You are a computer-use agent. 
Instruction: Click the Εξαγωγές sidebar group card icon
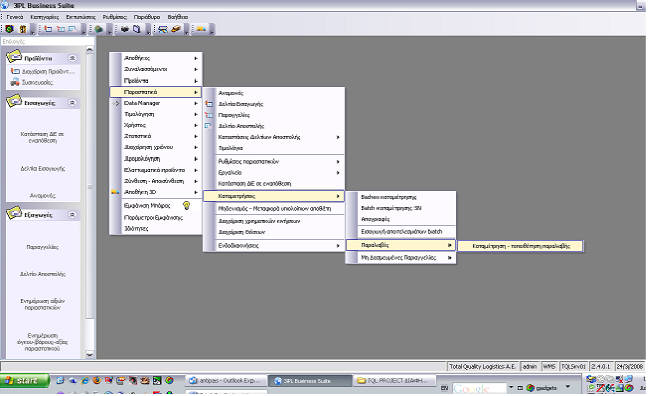tap(14, 213)
